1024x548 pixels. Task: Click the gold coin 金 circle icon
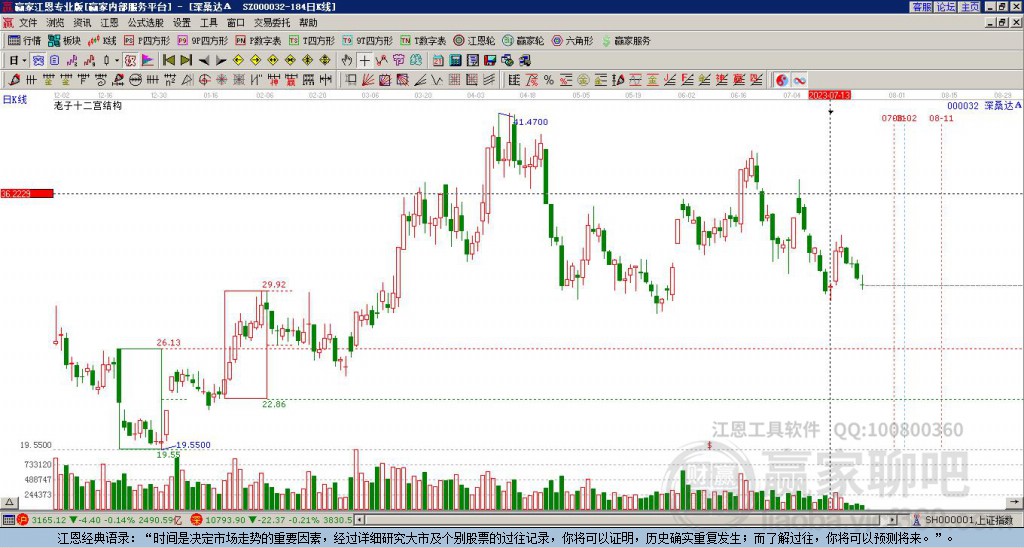pyautogui.click(x=583, y=80)
